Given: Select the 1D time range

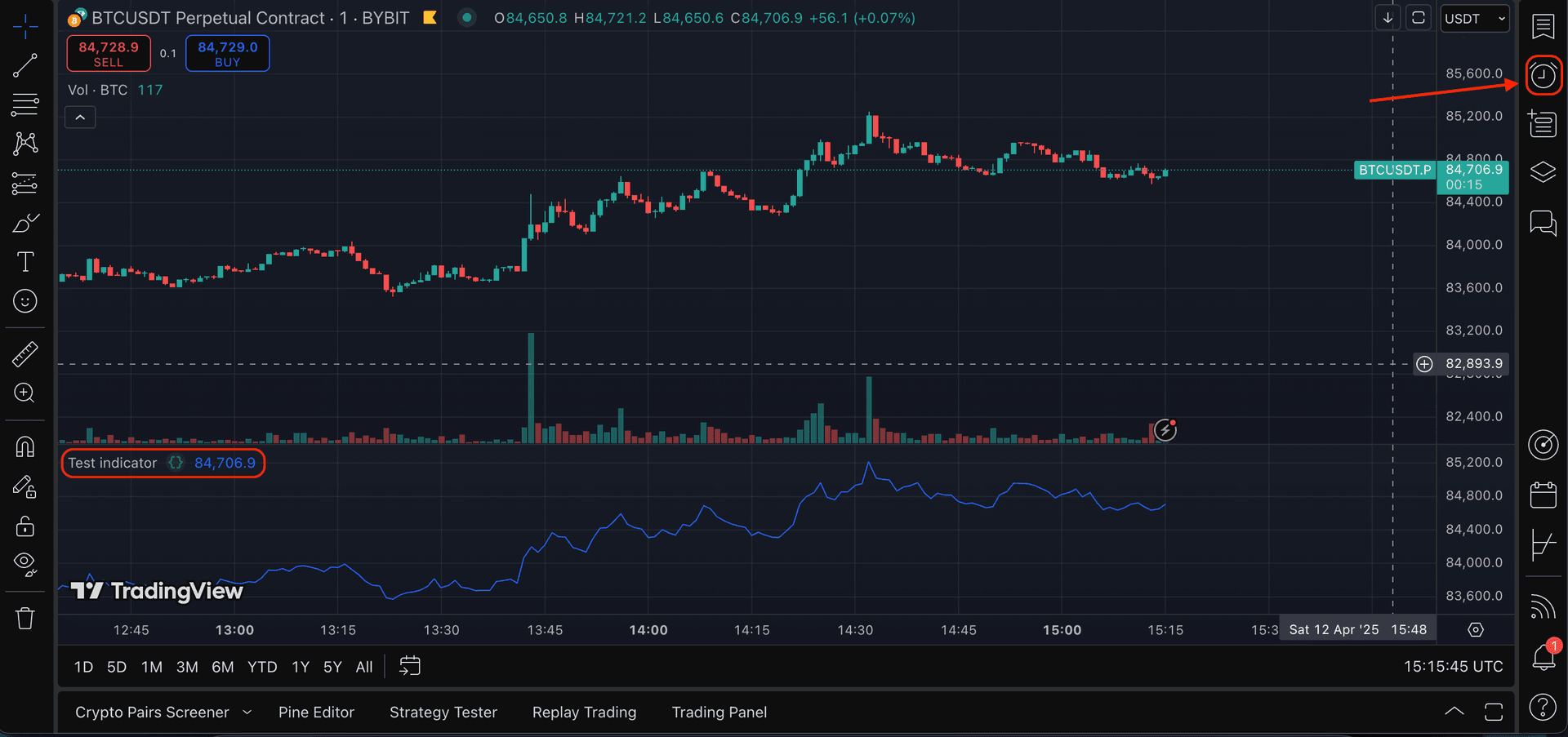Looking at the screenshot, I should (x=83, y=667).
